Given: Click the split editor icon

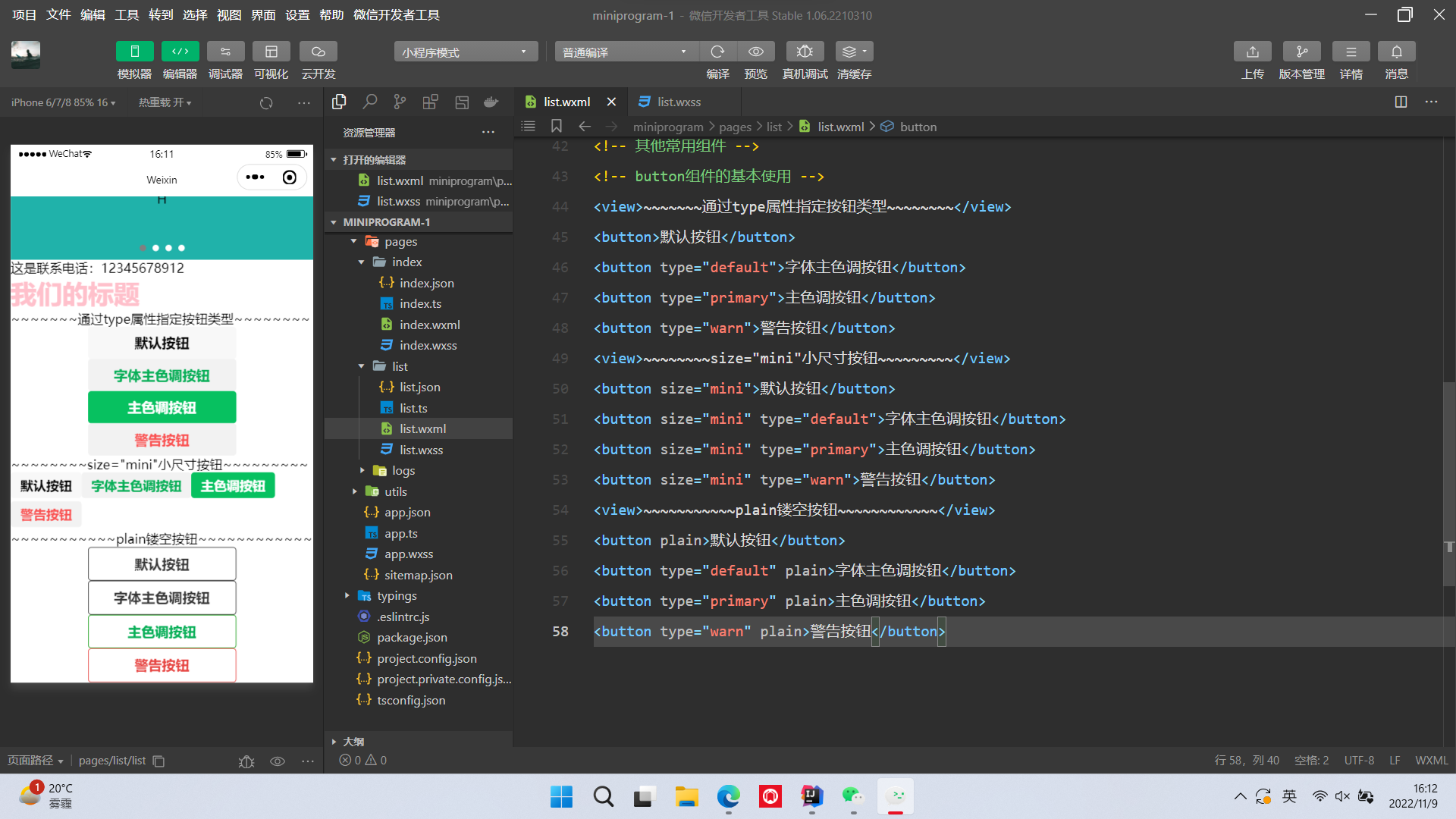Looking at the screenshot, I should [x=1401, y=102].
